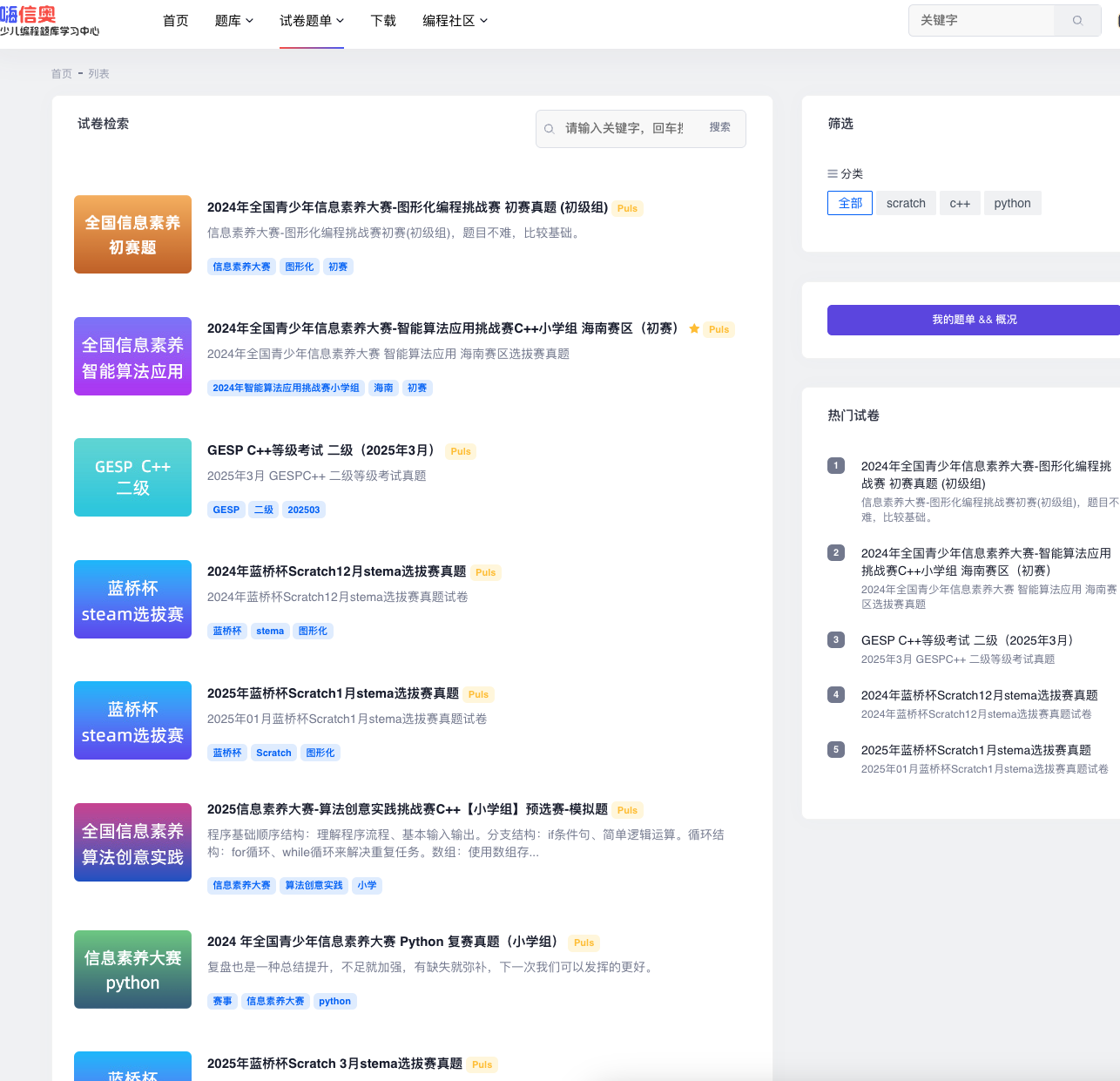Click rank 1 badge in 热门试卷

[836, 465]
